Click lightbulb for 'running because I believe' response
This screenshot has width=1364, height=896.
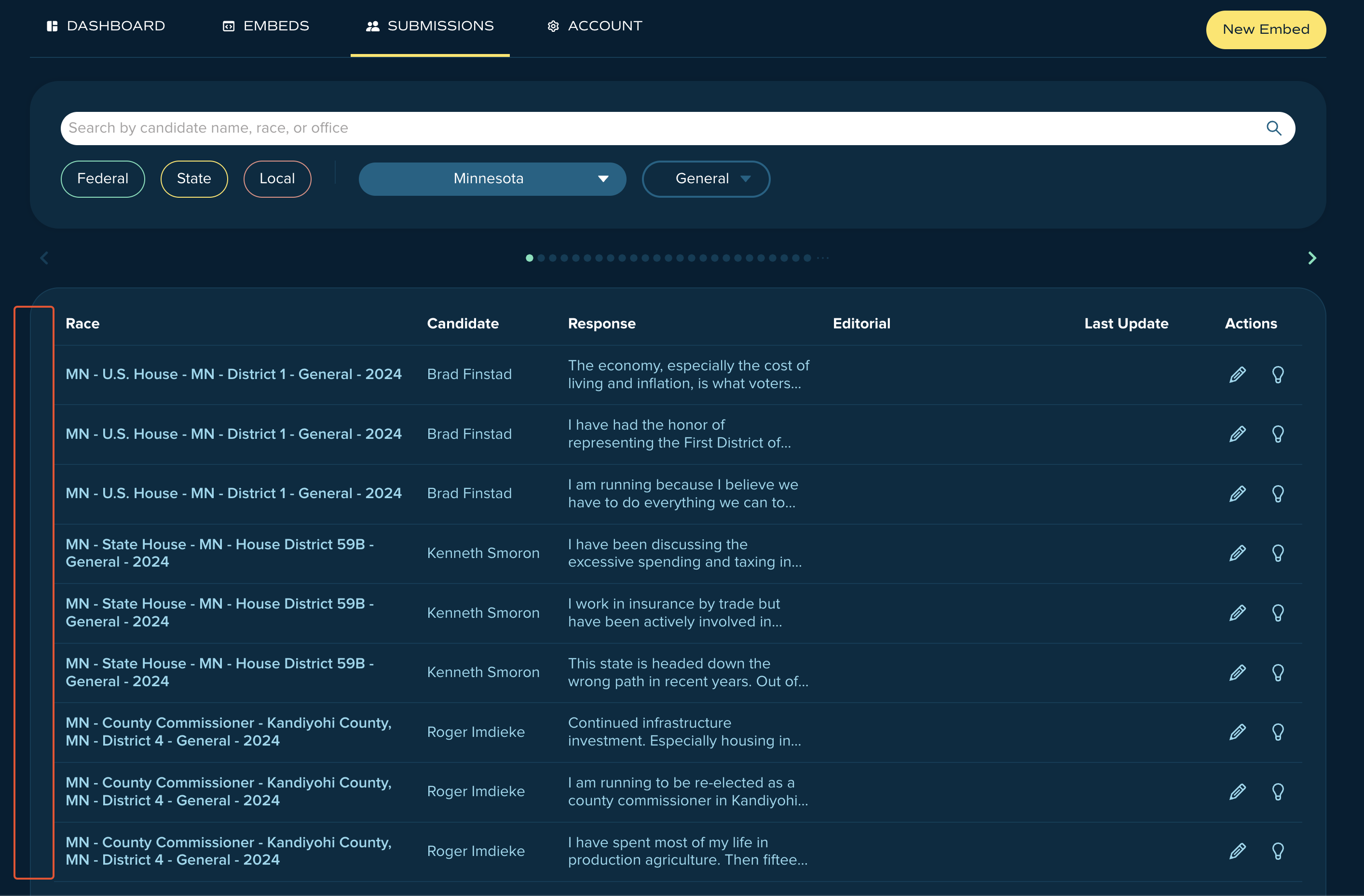pyautogui.click(x=1278, y=494)
